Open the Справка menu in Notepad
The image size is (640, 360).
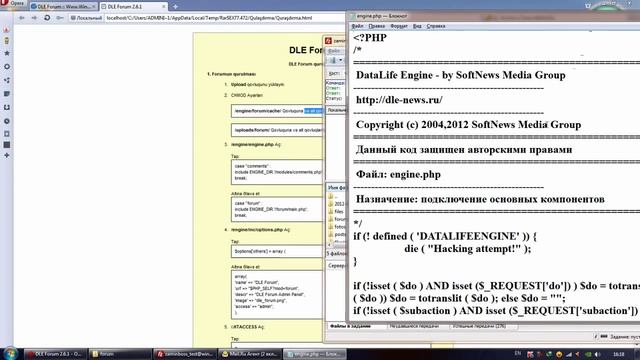[x=436, y=26]
